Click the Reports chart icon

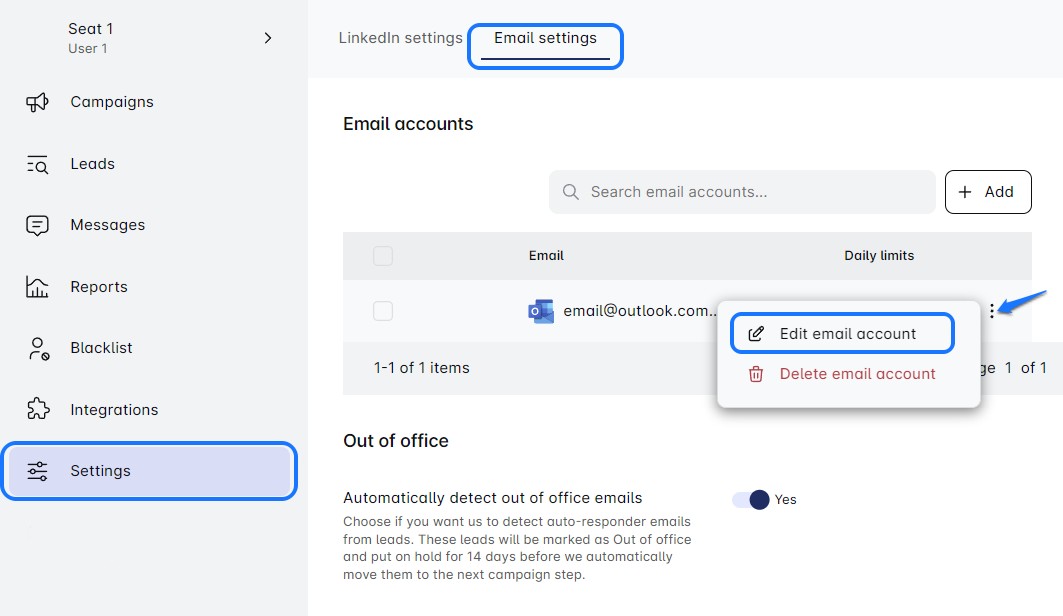pos(37,287)
